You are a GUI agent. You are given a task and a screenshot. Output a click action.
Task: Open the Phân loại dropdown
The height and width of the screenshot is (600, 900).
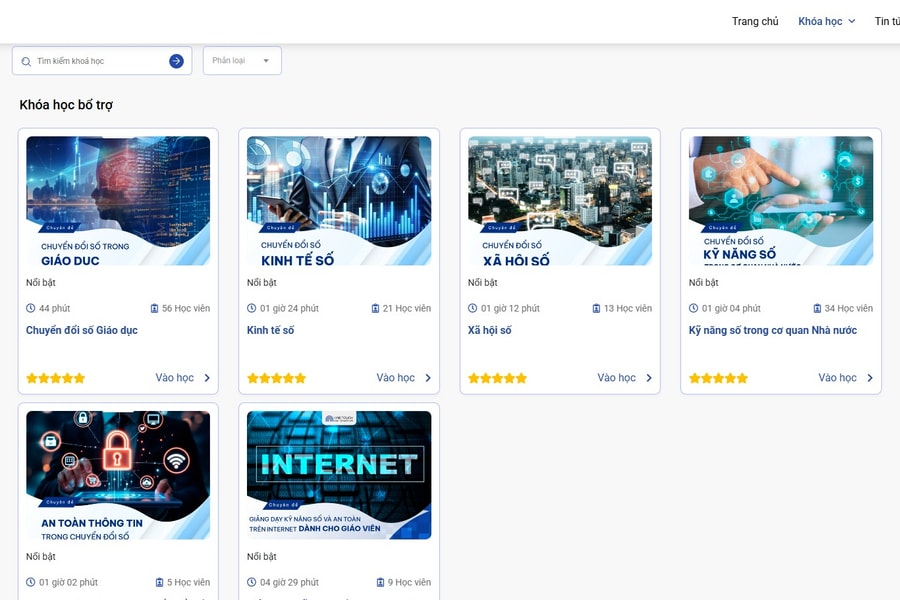click(241, 61)
